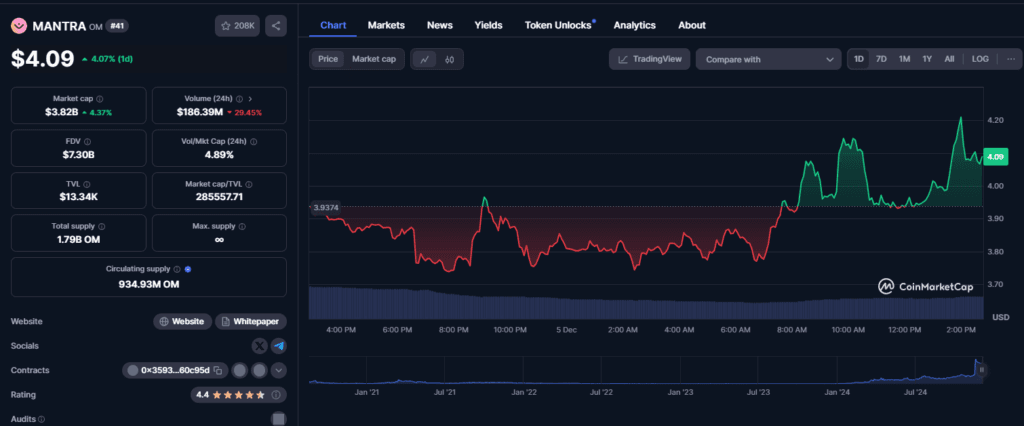Click first extra contract chain icon

pyautogui.click(x=240, y=370)
